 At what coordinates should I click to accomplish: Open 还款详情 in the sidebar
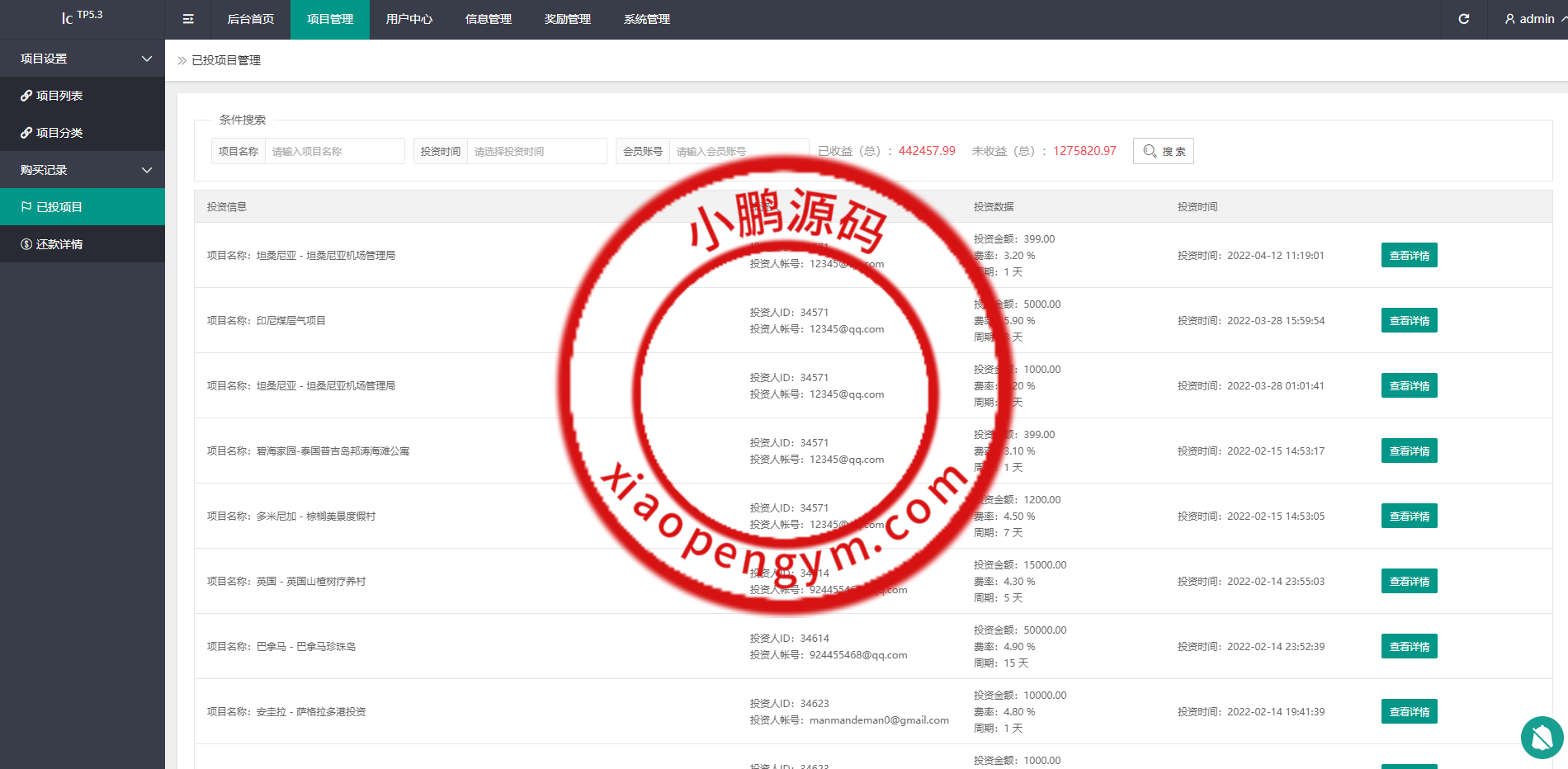coord(59,244)
